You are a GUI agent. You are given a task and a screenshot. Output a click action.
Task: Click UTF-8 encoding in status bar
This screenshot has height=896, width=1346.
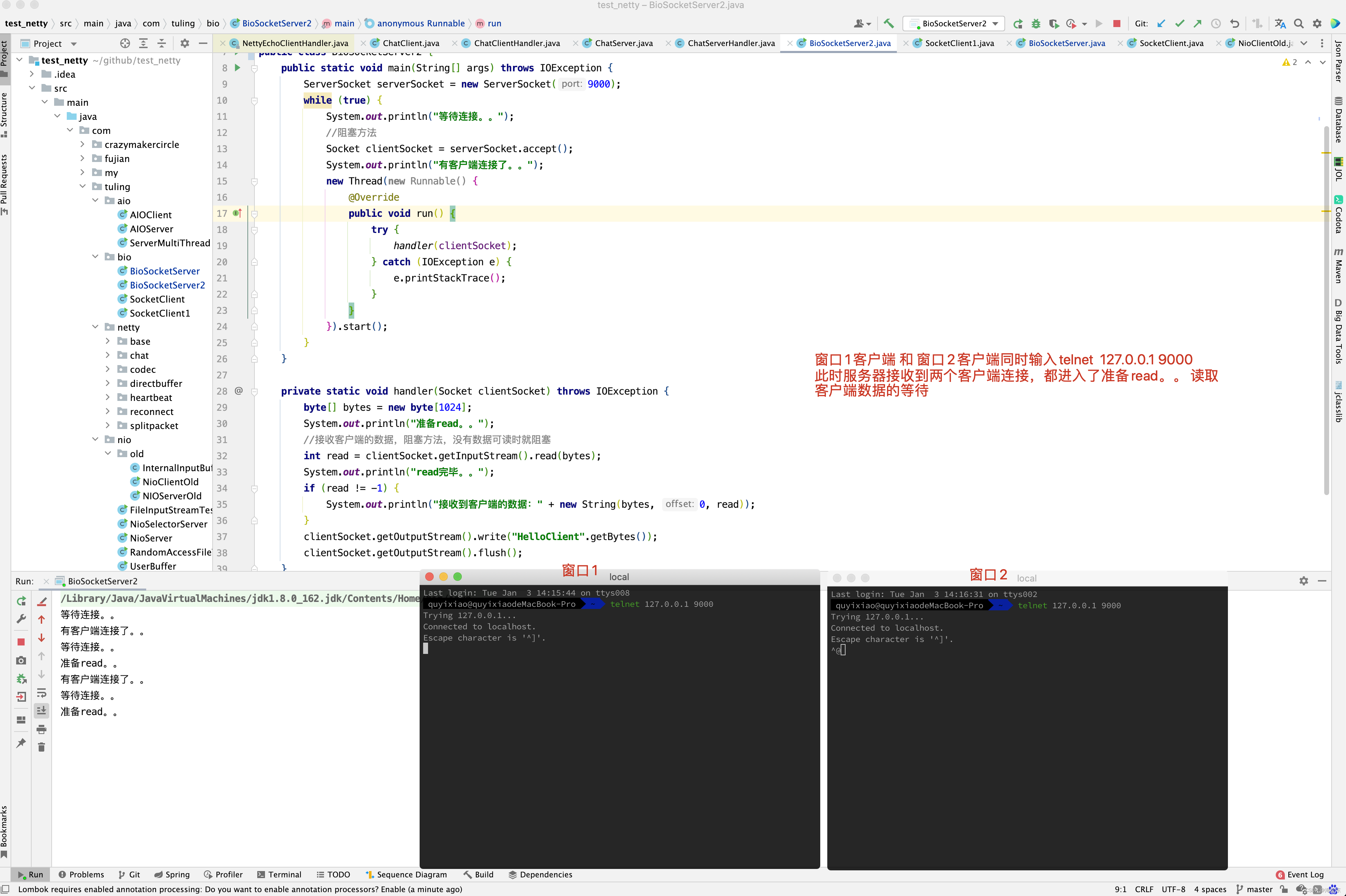(x=1173, y=889)
